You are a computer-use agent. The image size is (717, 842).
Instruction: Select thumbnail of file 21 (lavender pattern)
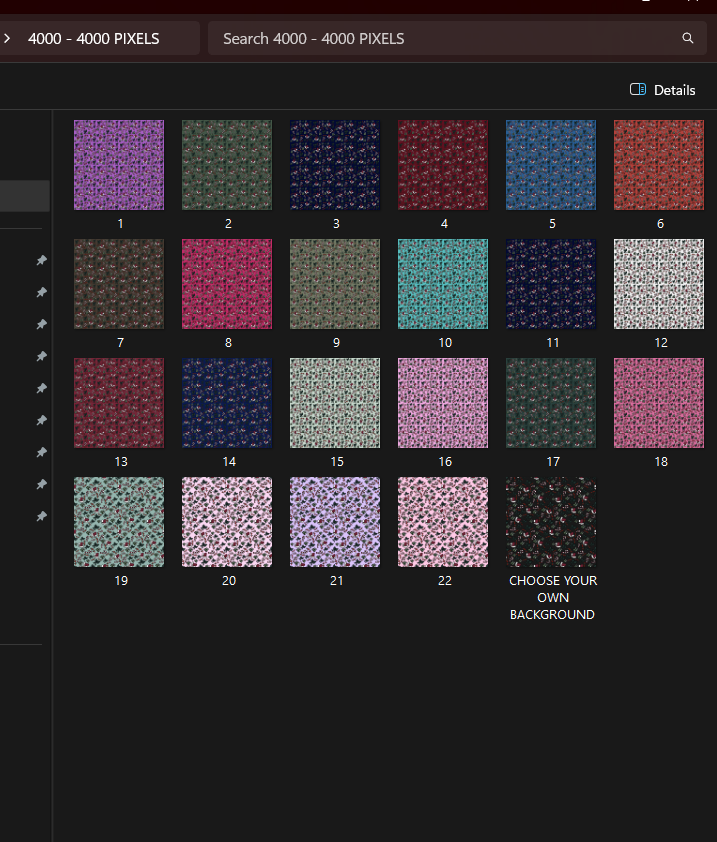click(x=335, y=521)
